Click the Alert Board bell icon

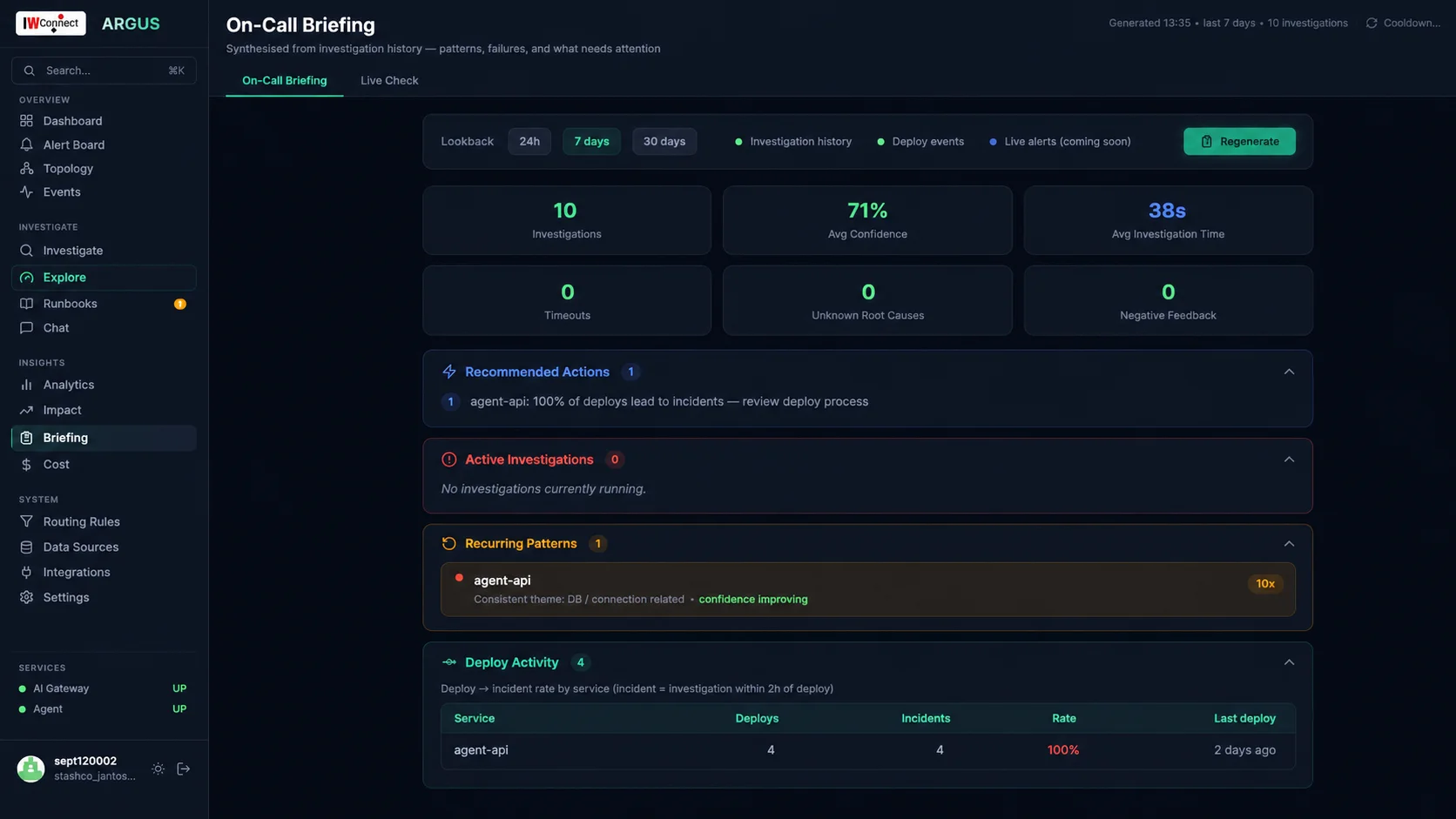coord(26,144)
